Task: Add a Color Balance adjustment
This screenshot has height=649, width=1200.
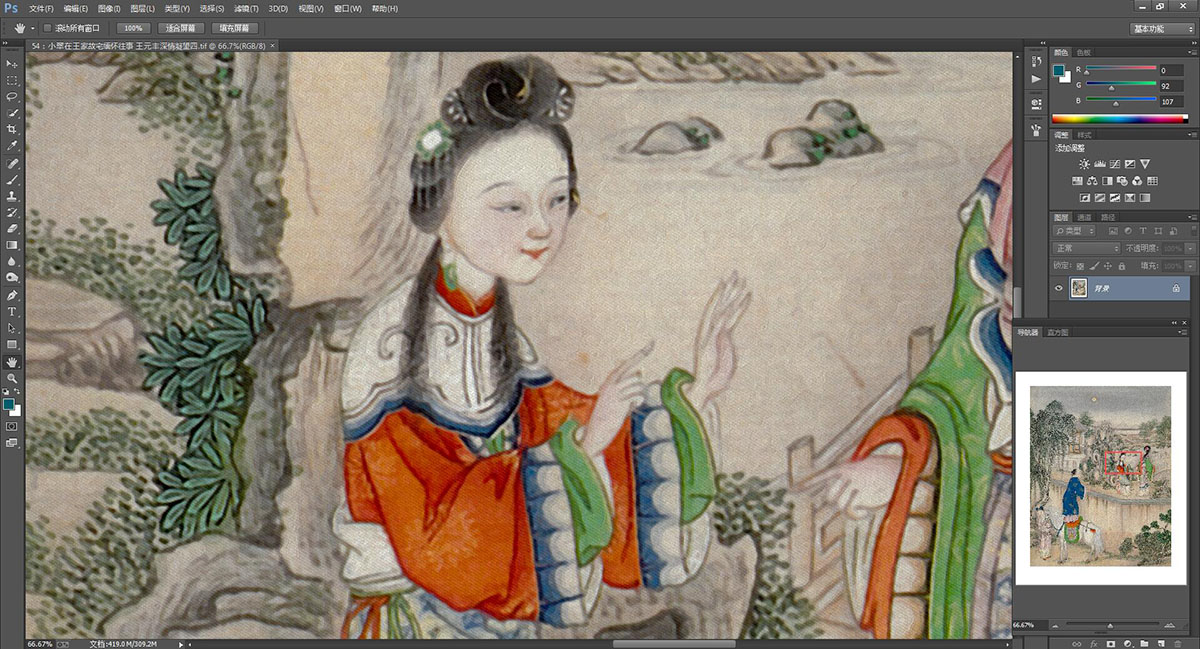Action: tap(1093, 181)
